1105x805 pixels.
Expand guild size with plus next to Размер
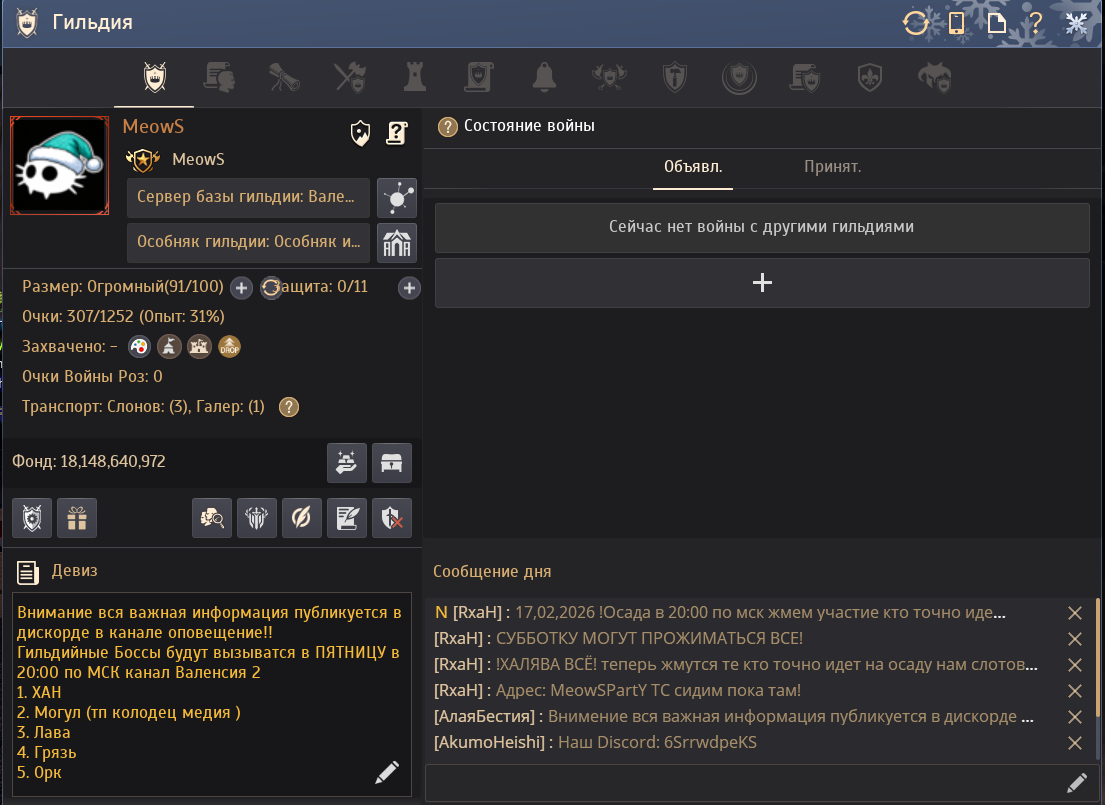click(241, 288)
